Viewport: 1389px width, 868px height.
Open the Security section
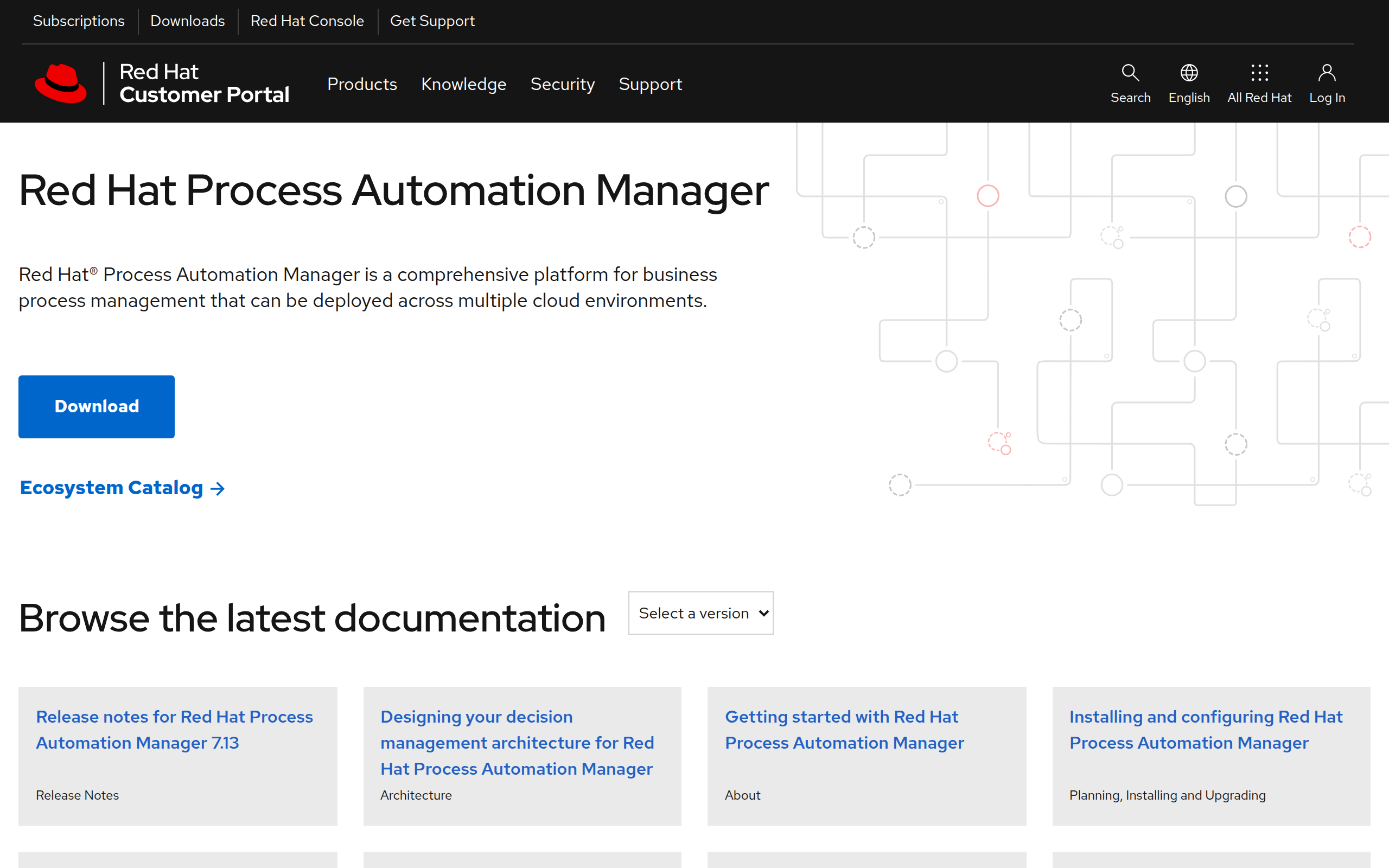click(563, 84)
